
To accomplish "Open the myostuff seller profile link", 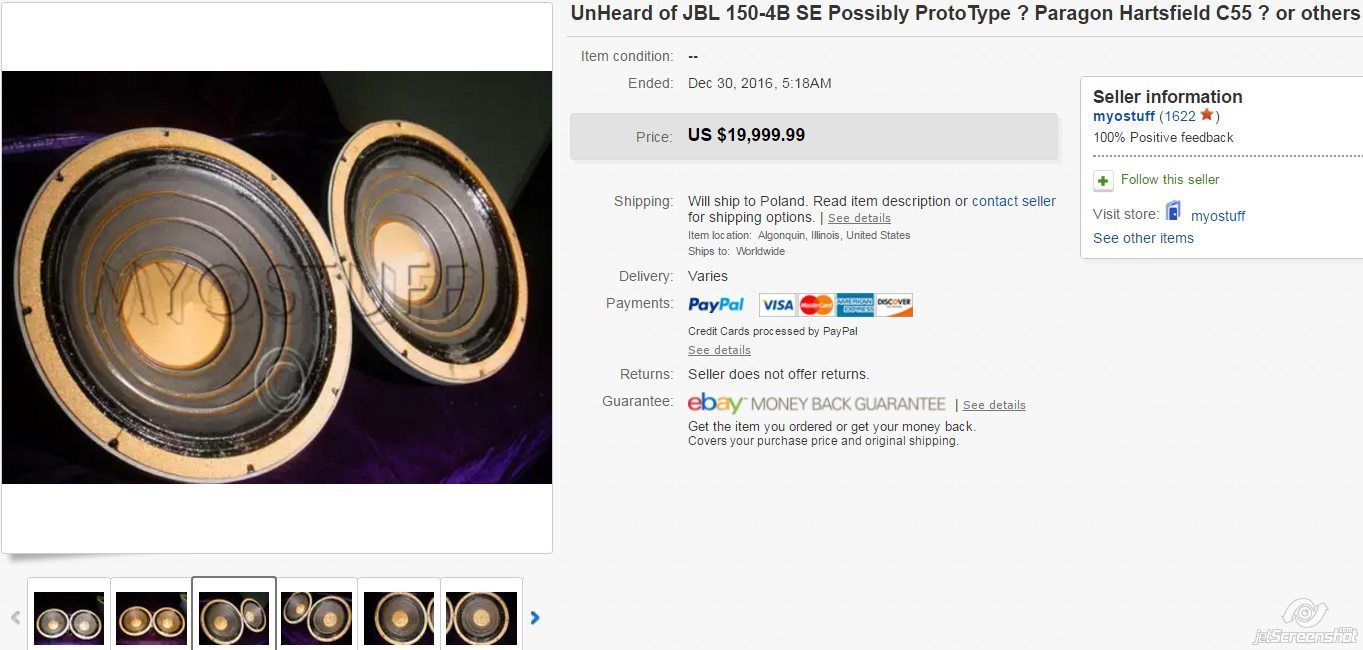I will click(x=1124, y=116).
